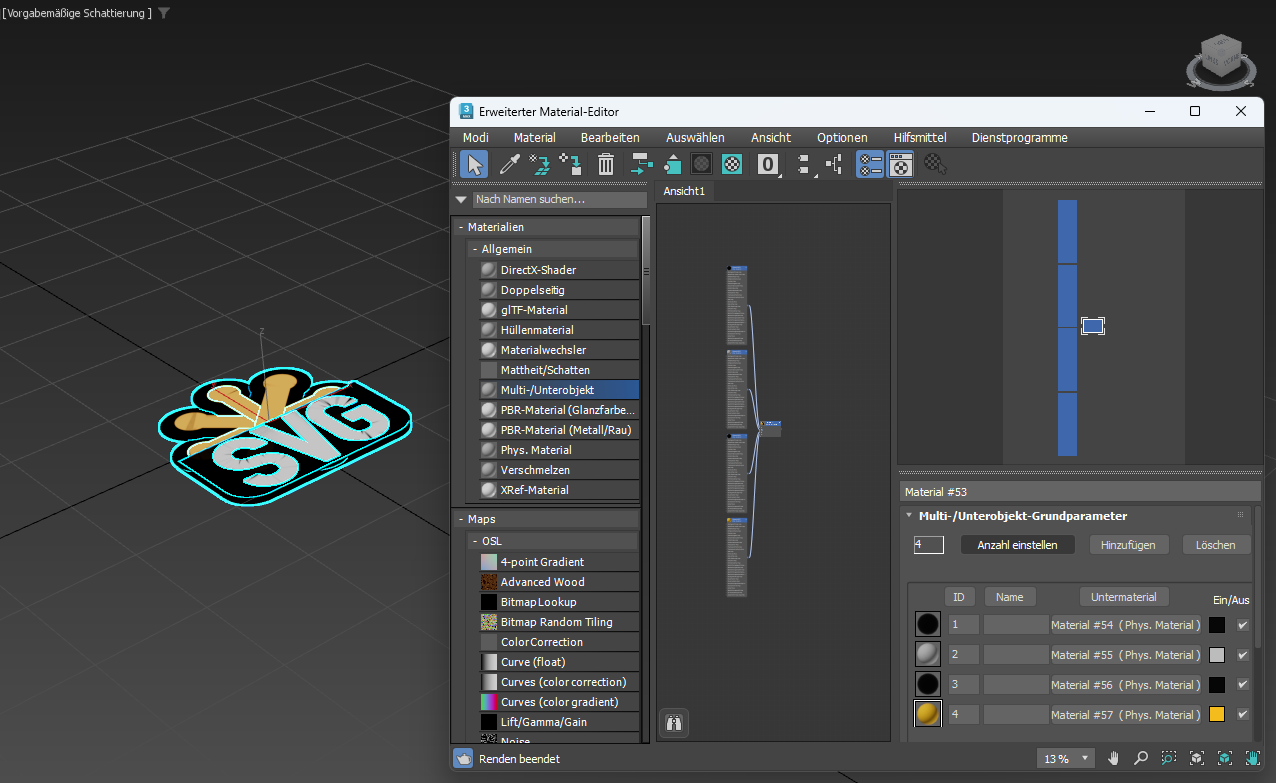Click the Löschen button

tap(1216, 545)
